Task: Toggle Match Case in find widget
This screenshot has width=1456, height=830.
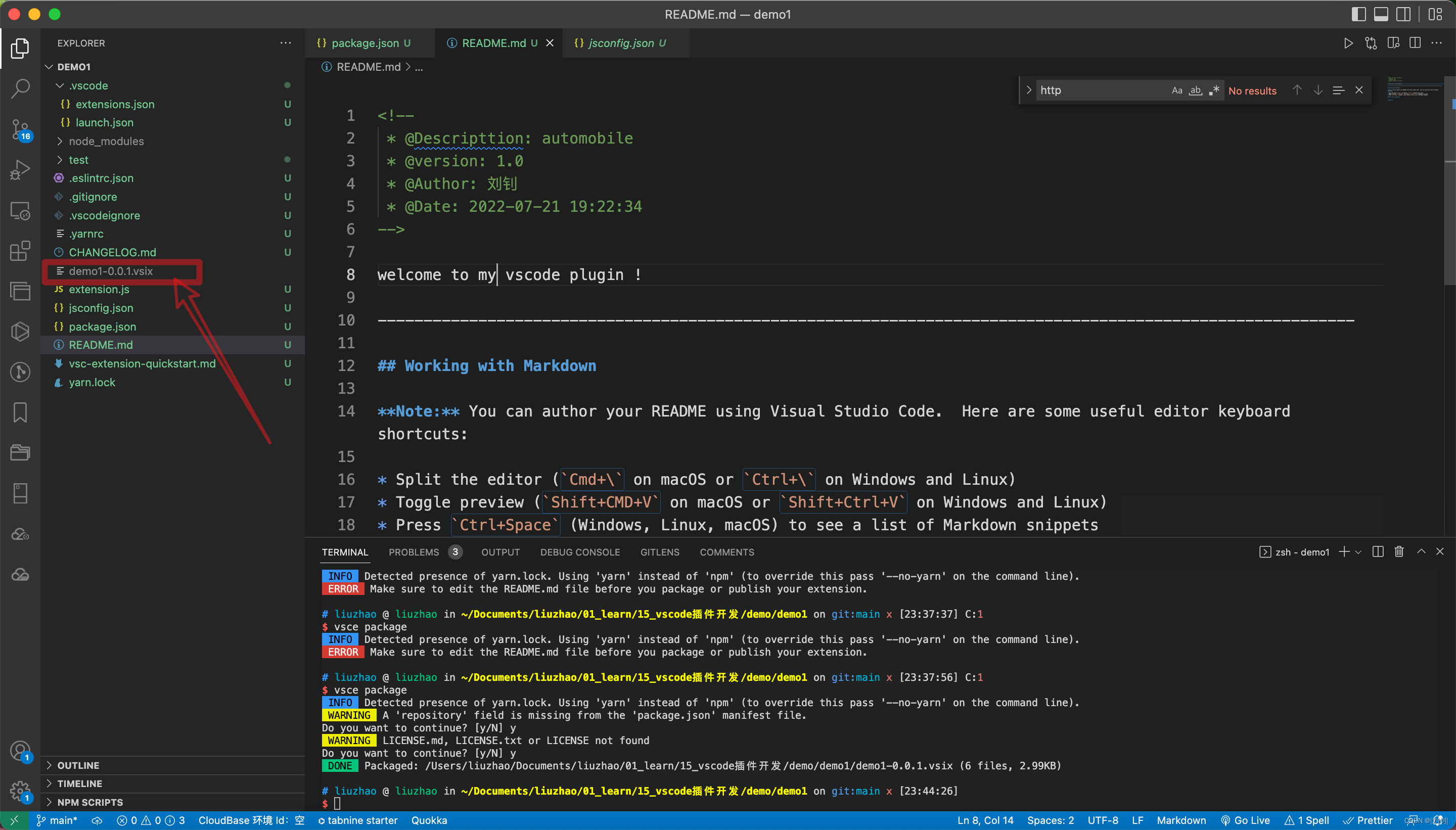Action: click(x=1176, y=90)
